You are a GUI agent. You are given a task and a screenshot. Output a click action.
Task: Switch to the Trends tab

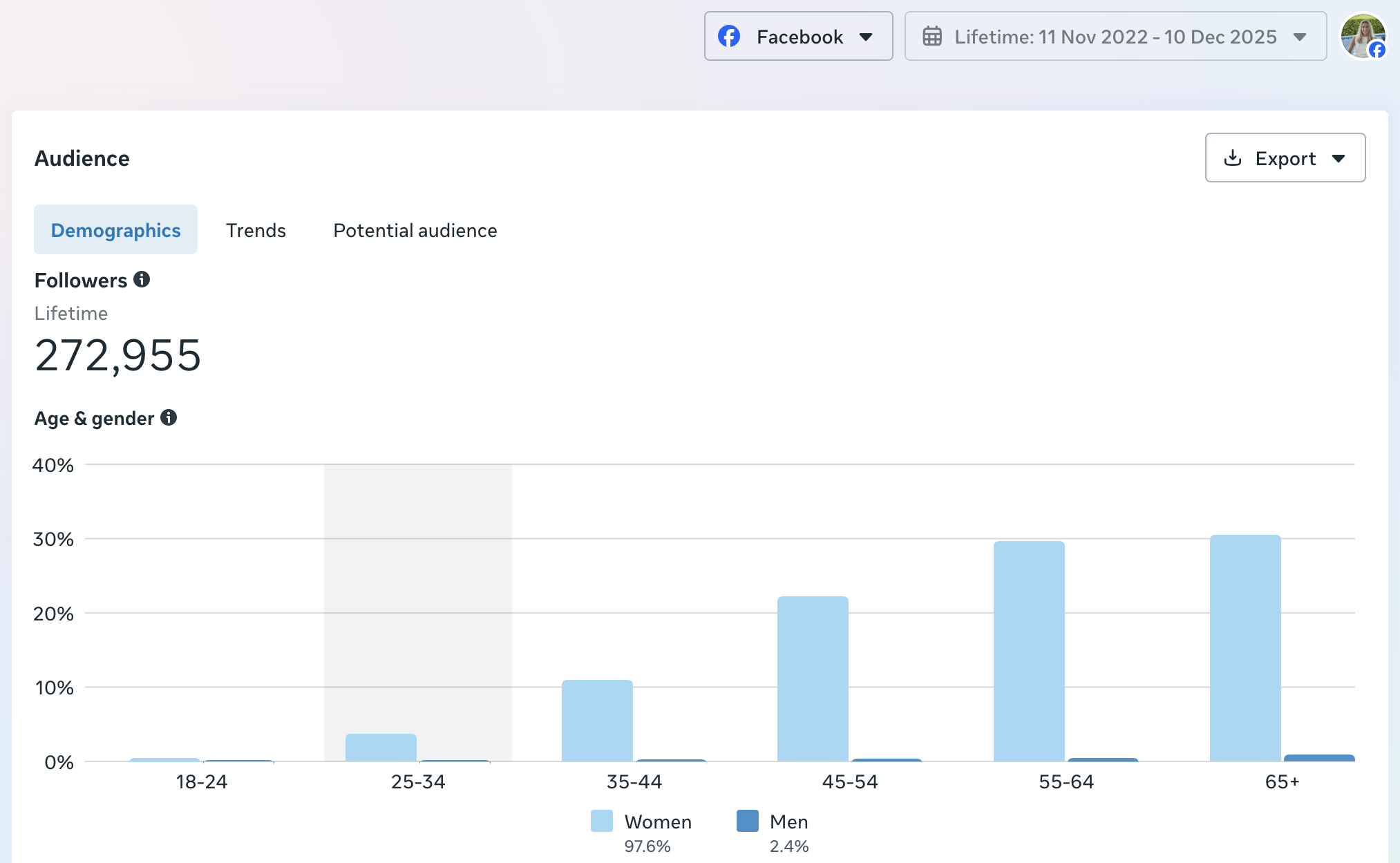256,230
